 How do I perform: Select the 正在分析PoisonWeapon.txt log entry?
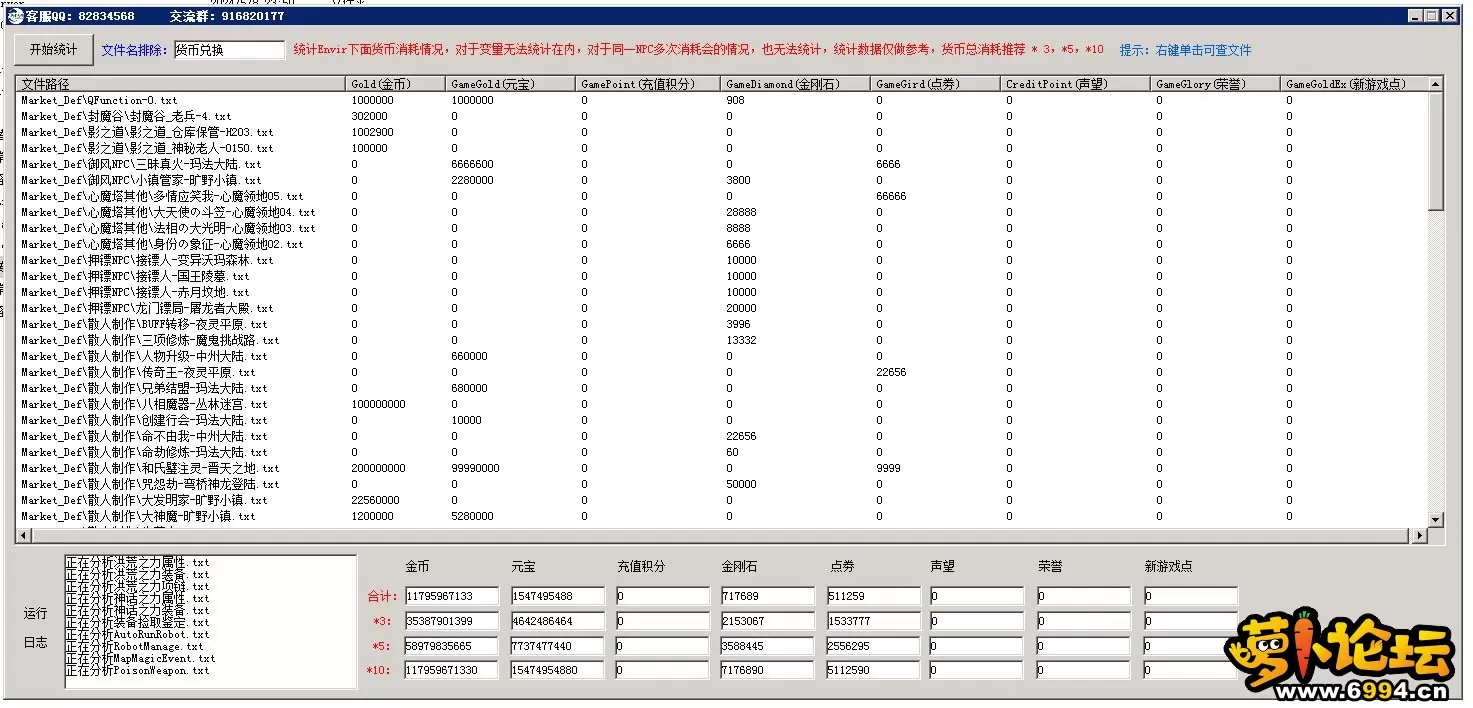coord(138,671)
